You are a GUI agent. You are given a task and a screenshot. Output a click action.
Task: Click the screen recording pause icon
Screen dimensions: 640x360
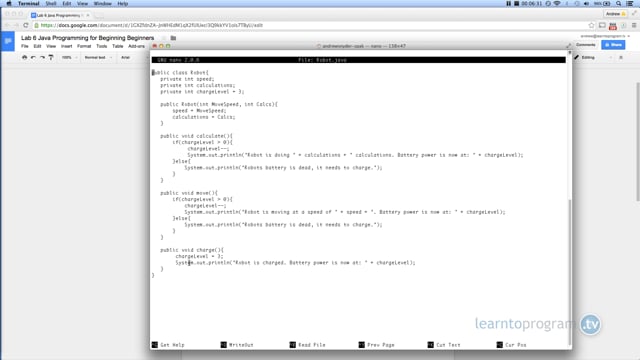[x=509, y=4]
